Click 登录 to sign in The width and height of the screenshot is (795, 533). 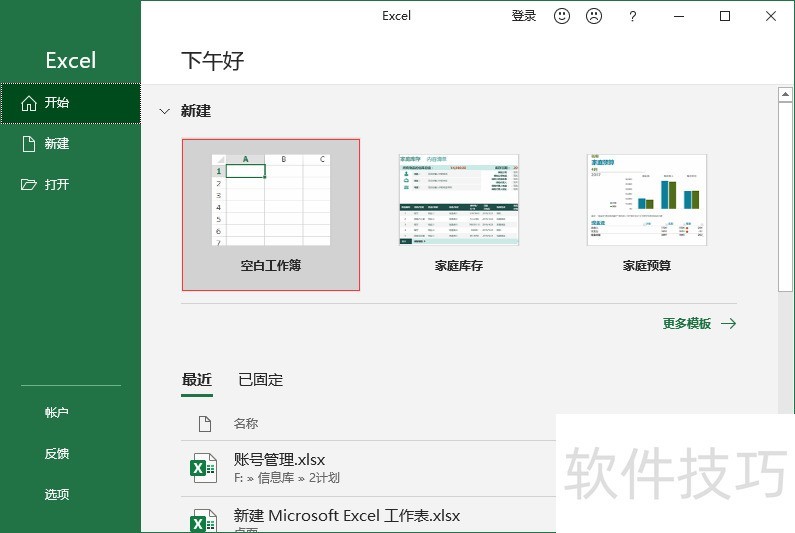point(524,16)
